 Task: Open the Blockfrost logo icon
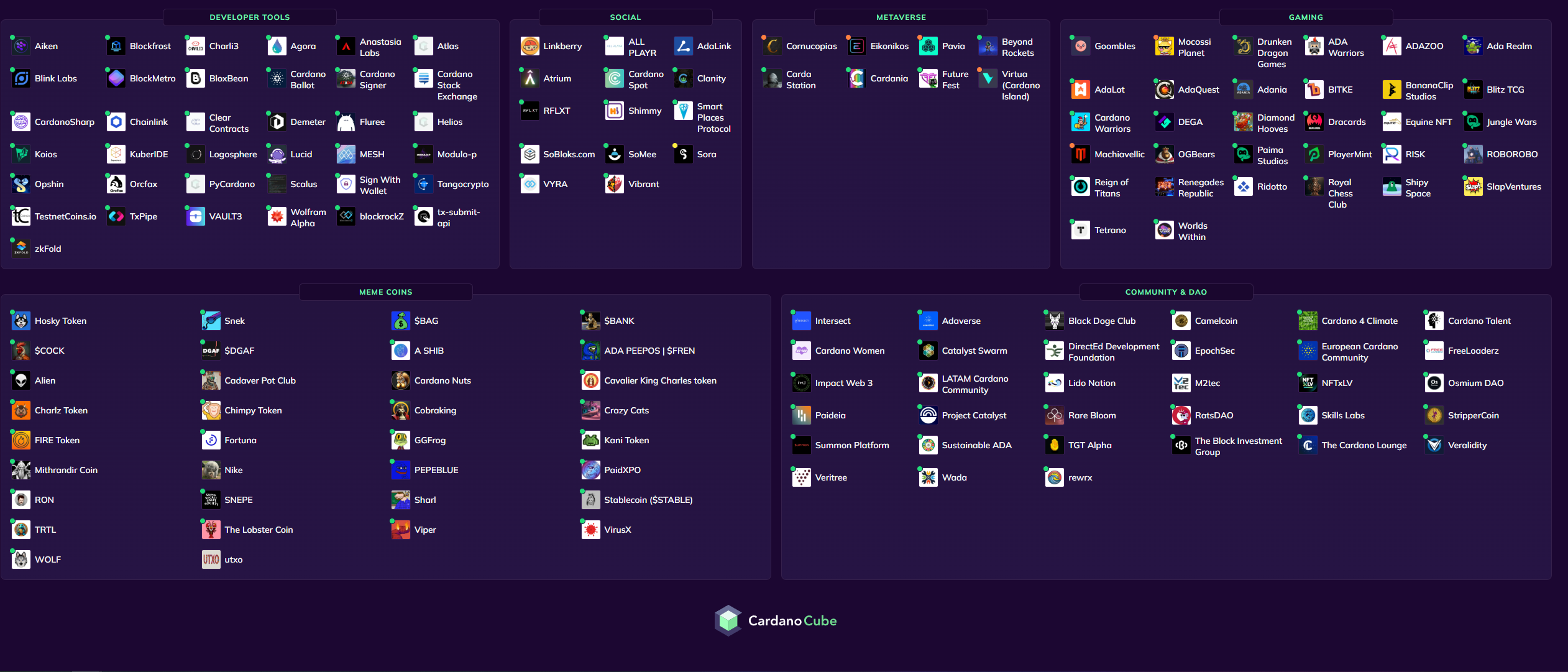(116, 46)
